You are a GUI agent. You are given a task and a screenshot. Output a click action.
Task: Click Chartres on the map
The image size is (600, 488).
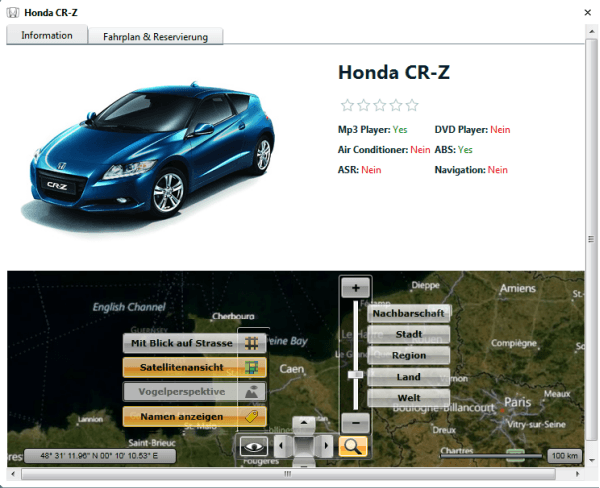457,450
